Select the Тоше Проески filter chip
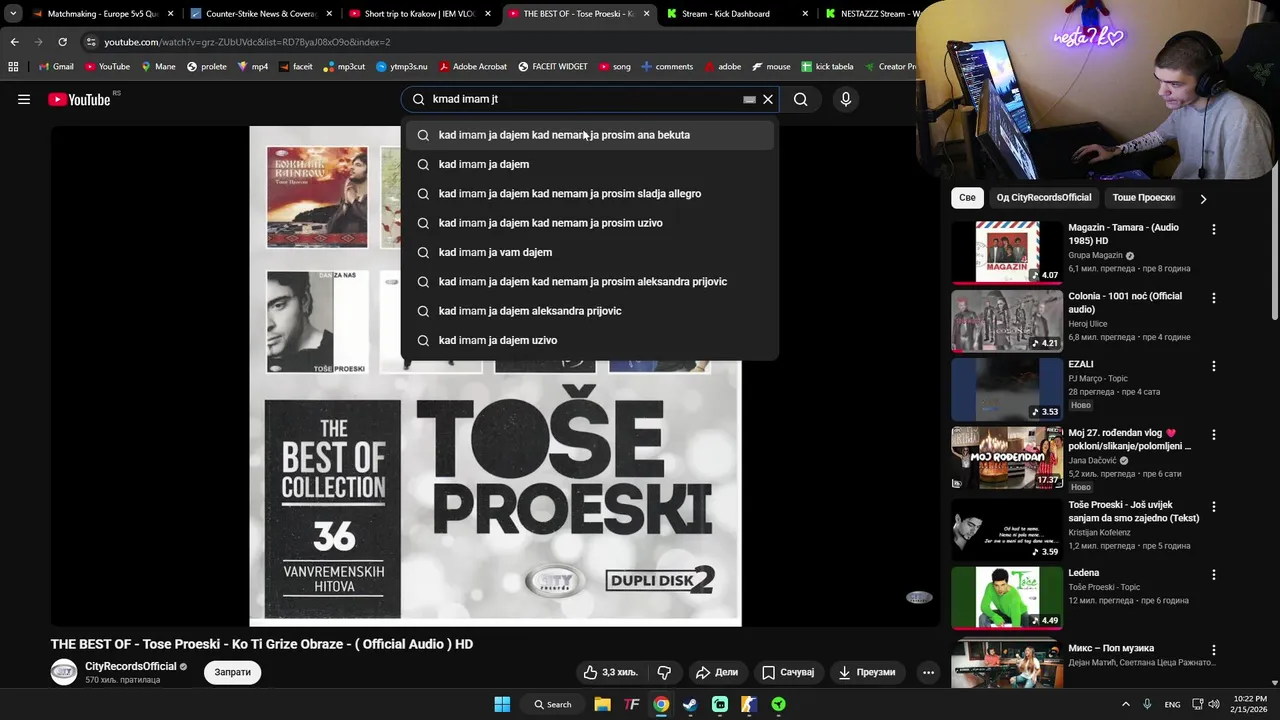1280x720 pixels. tap(1143, 197)
